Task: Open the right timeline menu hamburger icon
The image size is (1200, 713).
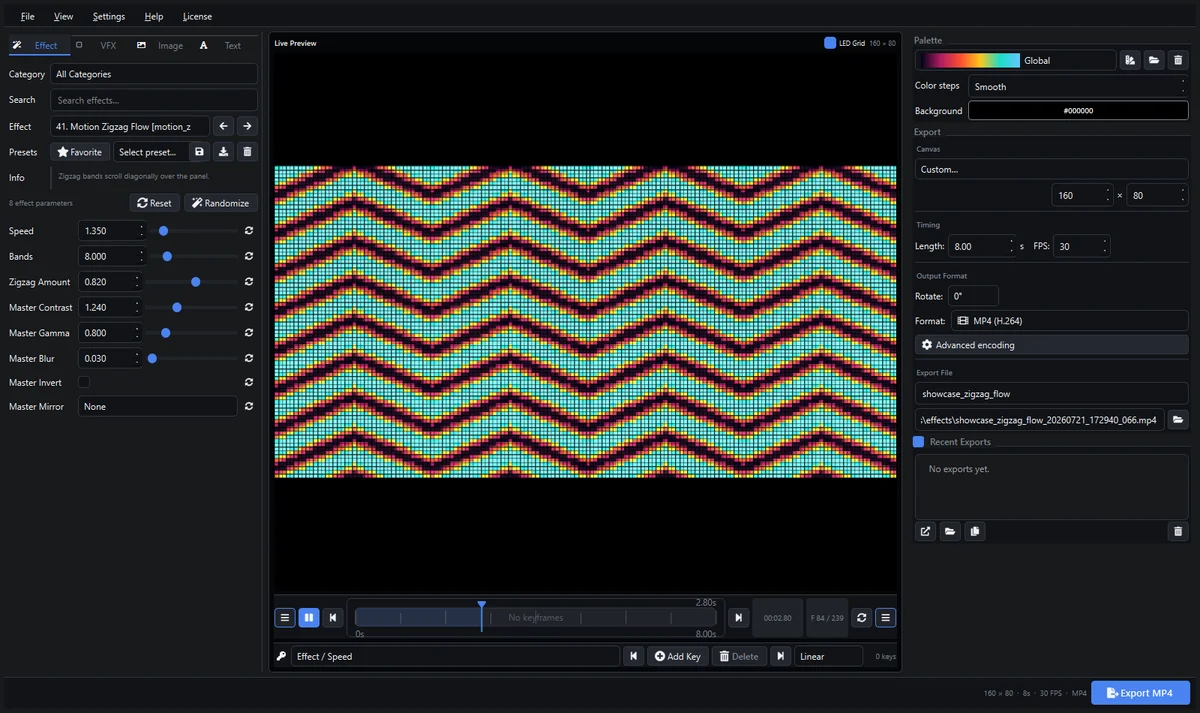Action: click(885, 618)
